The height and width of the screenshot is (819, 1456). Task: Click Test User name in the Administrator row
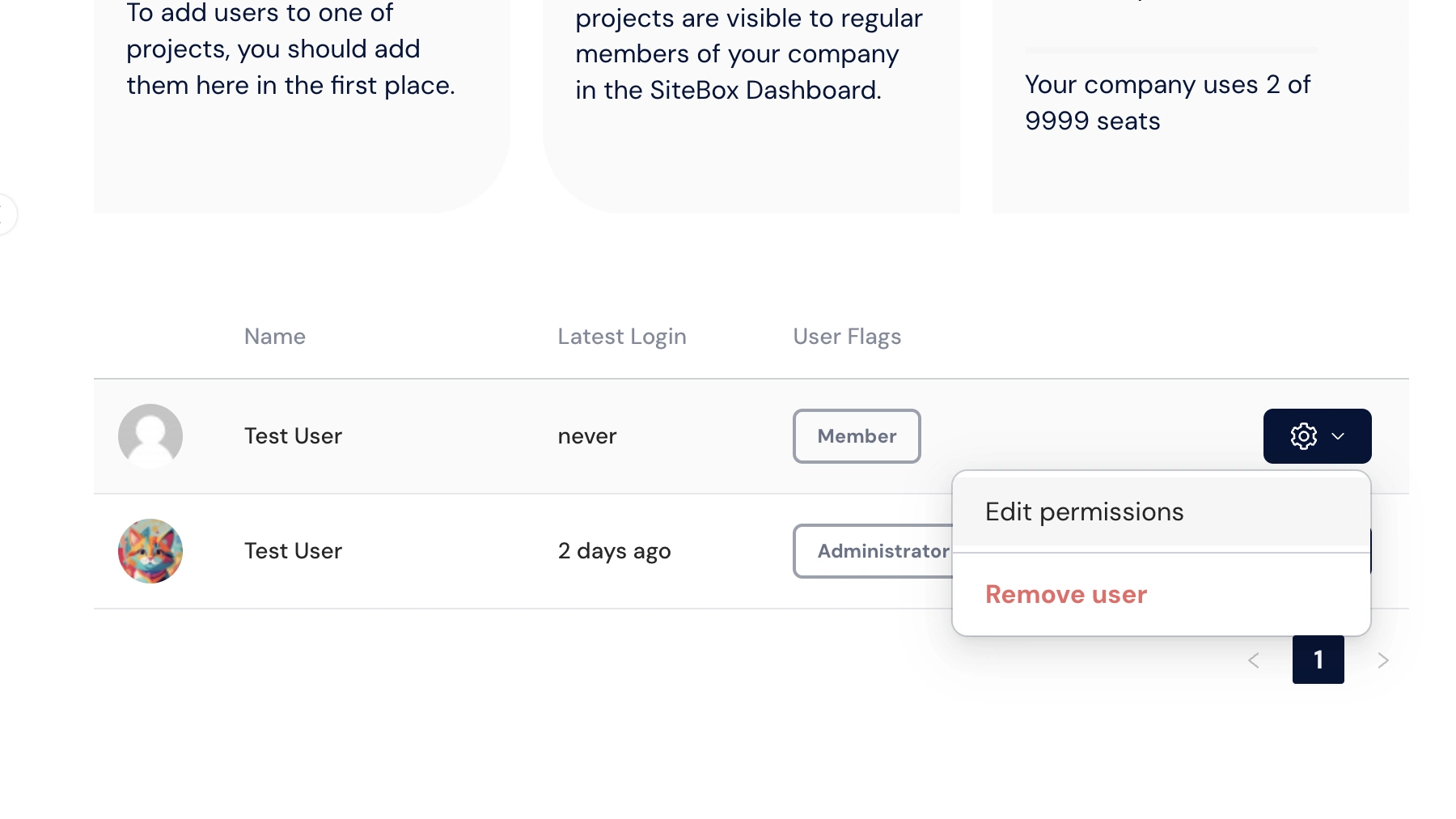tap(293, 551)
